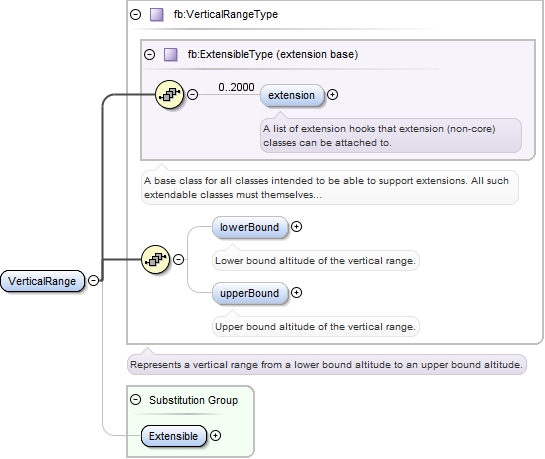
Task: Select the Extensible substitution element
Action: pos(173,436)
